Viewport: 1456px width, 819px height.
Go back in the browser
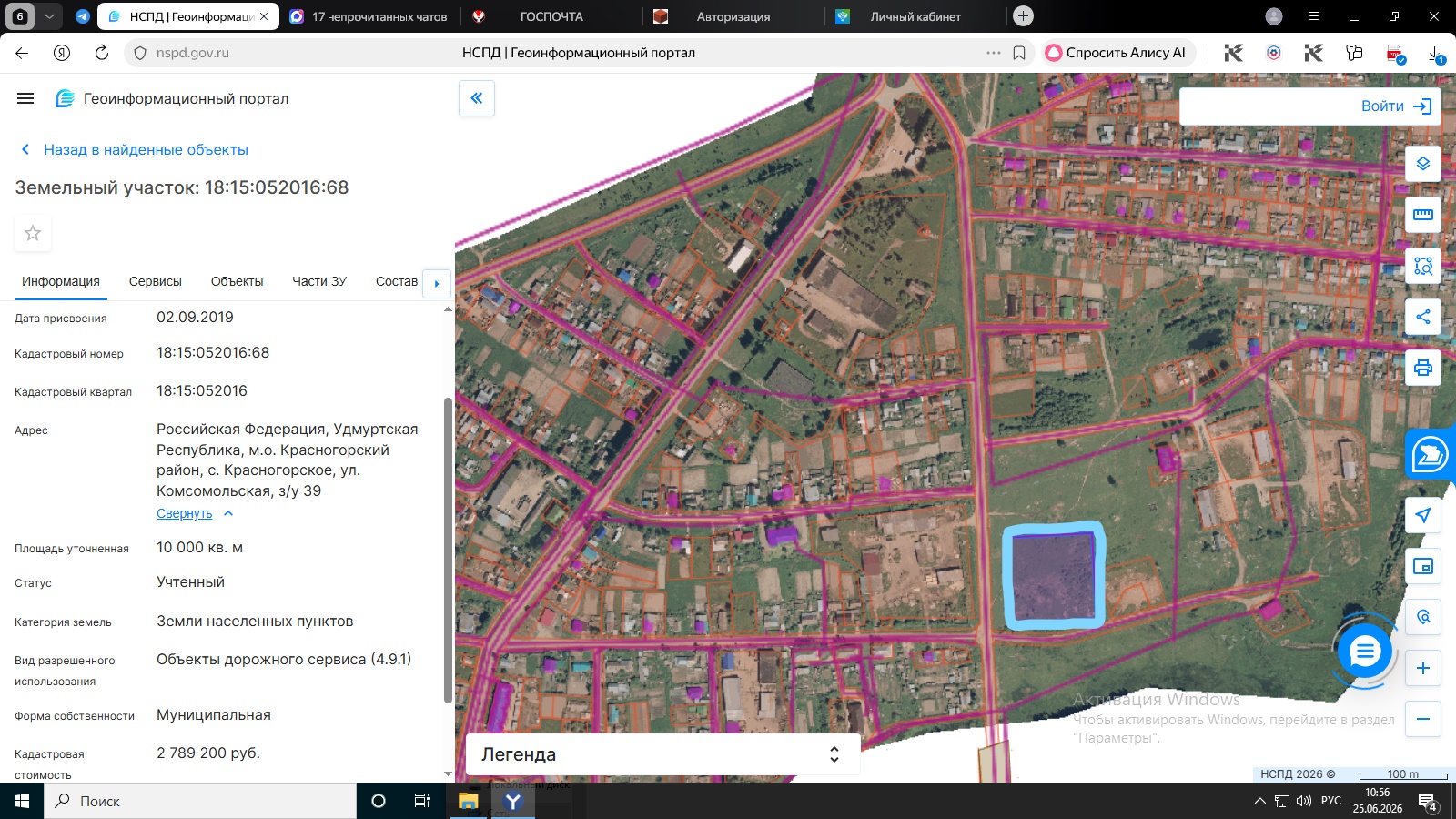pyautogui.click(x=22, y=53)
